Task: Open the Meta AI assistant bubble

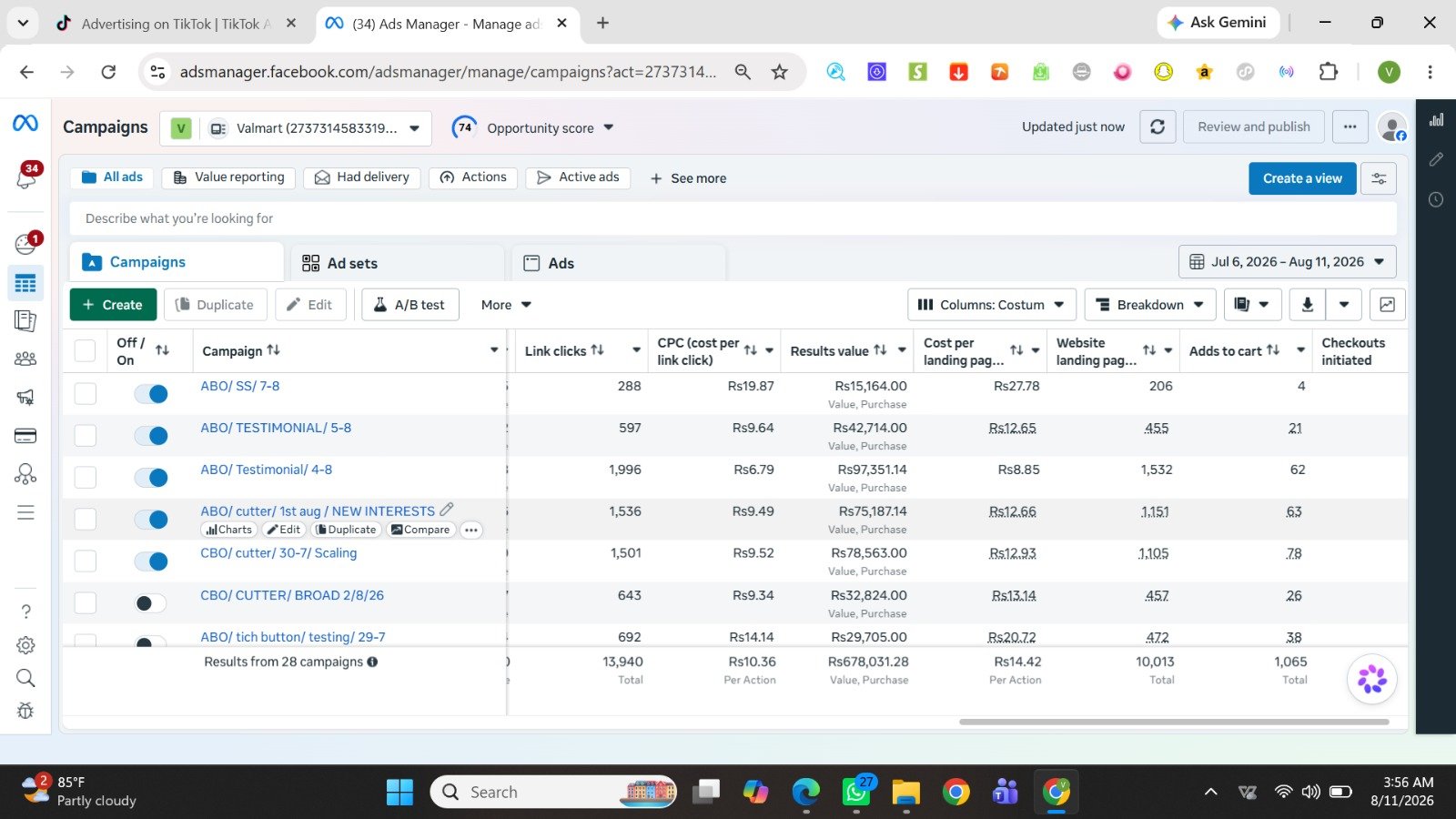Action: (1372, 679)
